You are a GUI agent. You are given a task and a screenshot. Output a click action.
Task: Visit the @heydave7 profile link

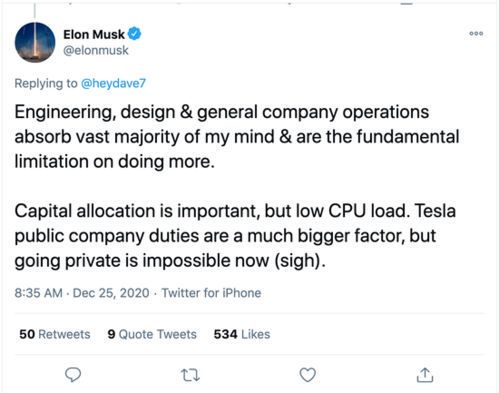tap(113, 83)
